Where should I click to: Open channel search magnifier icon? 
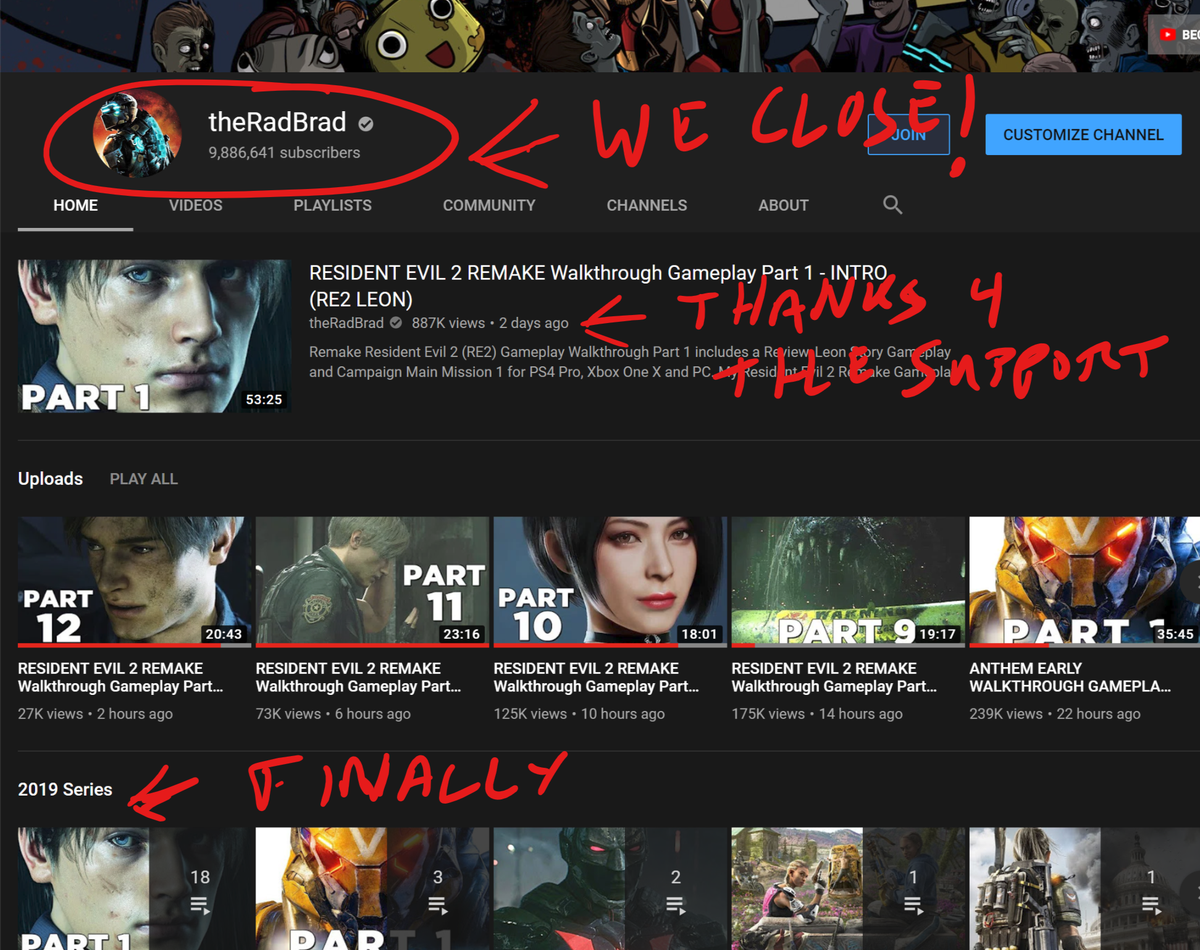tap(893, 205)
